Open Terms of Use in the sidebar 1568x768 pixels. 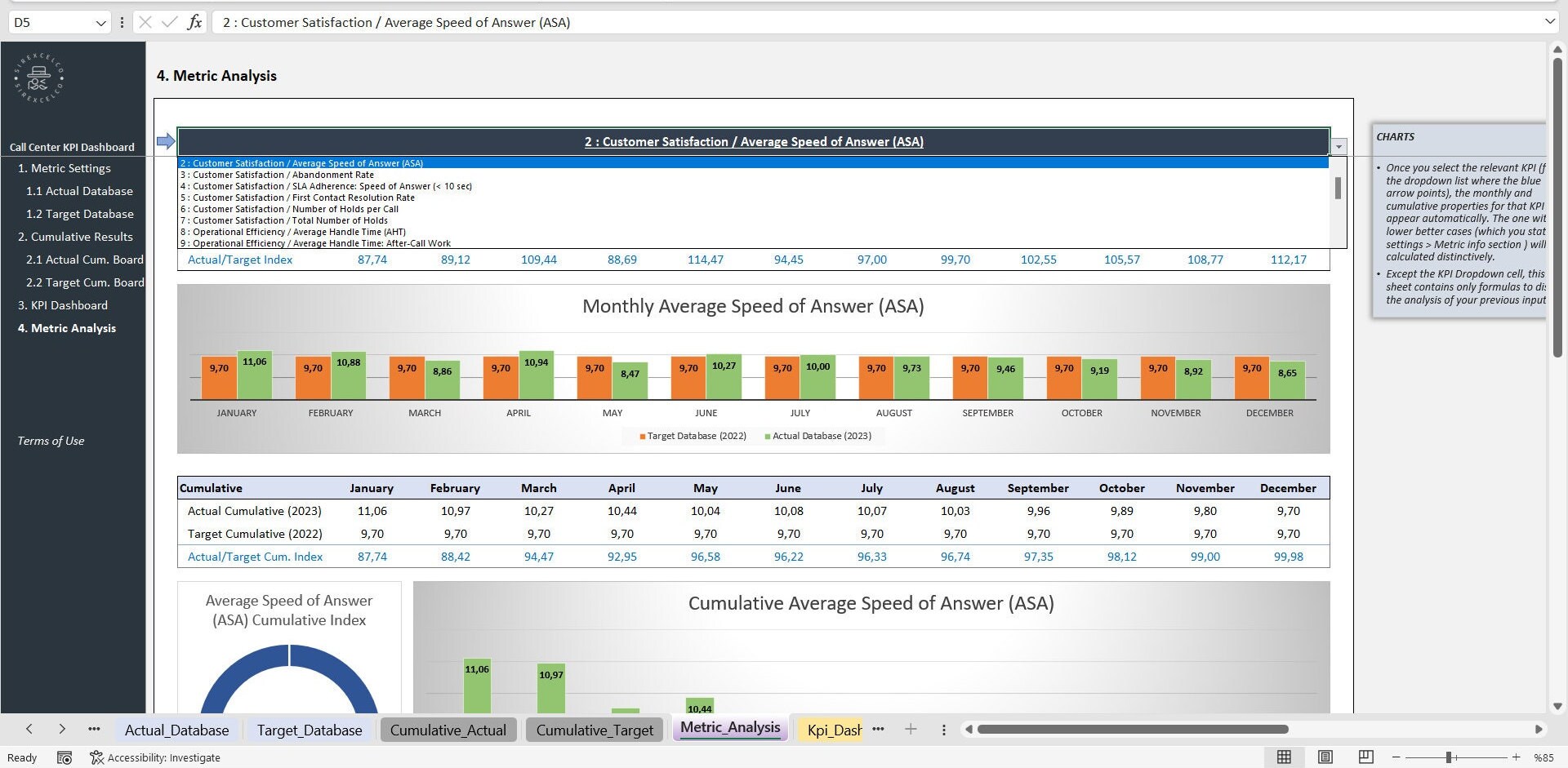pyautogui.click(x=51, y=441)
